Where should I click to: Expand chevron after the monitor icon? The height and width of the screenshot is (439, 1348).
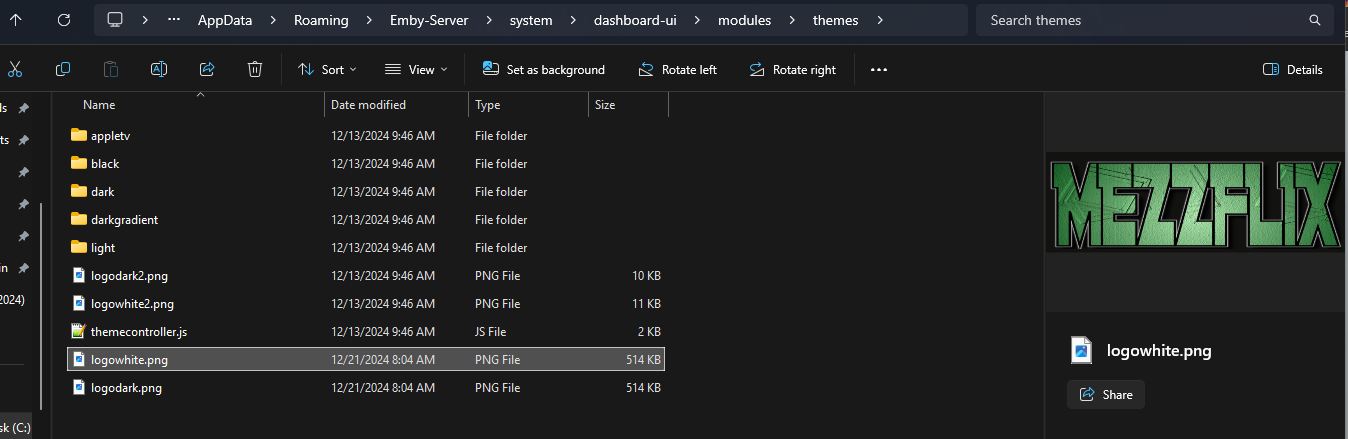click(145, 20)
